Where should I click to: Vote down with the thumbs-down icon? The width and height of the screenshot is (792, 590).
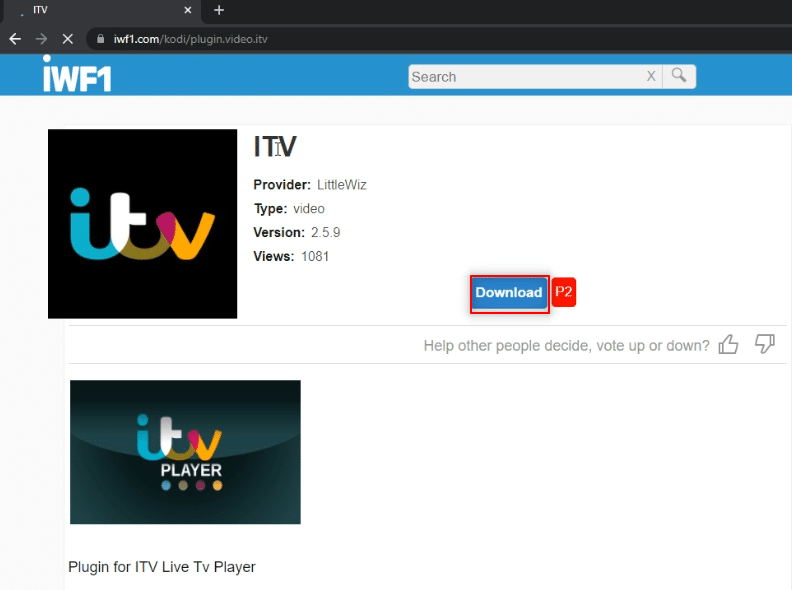(765, 345)
